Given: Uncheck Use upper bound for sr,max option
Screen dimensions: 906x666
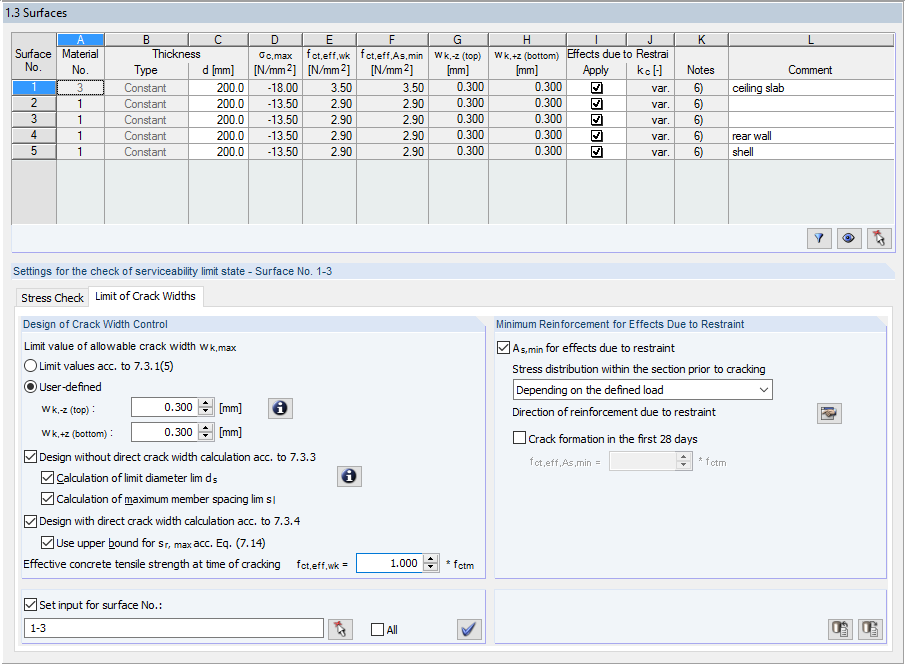Looking at the screenshot, I should [48, 542].
